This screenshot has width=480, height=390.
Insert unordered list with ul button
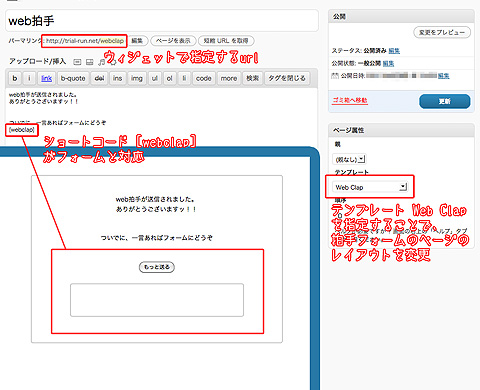pyautogui.click(x=155, y=78)
